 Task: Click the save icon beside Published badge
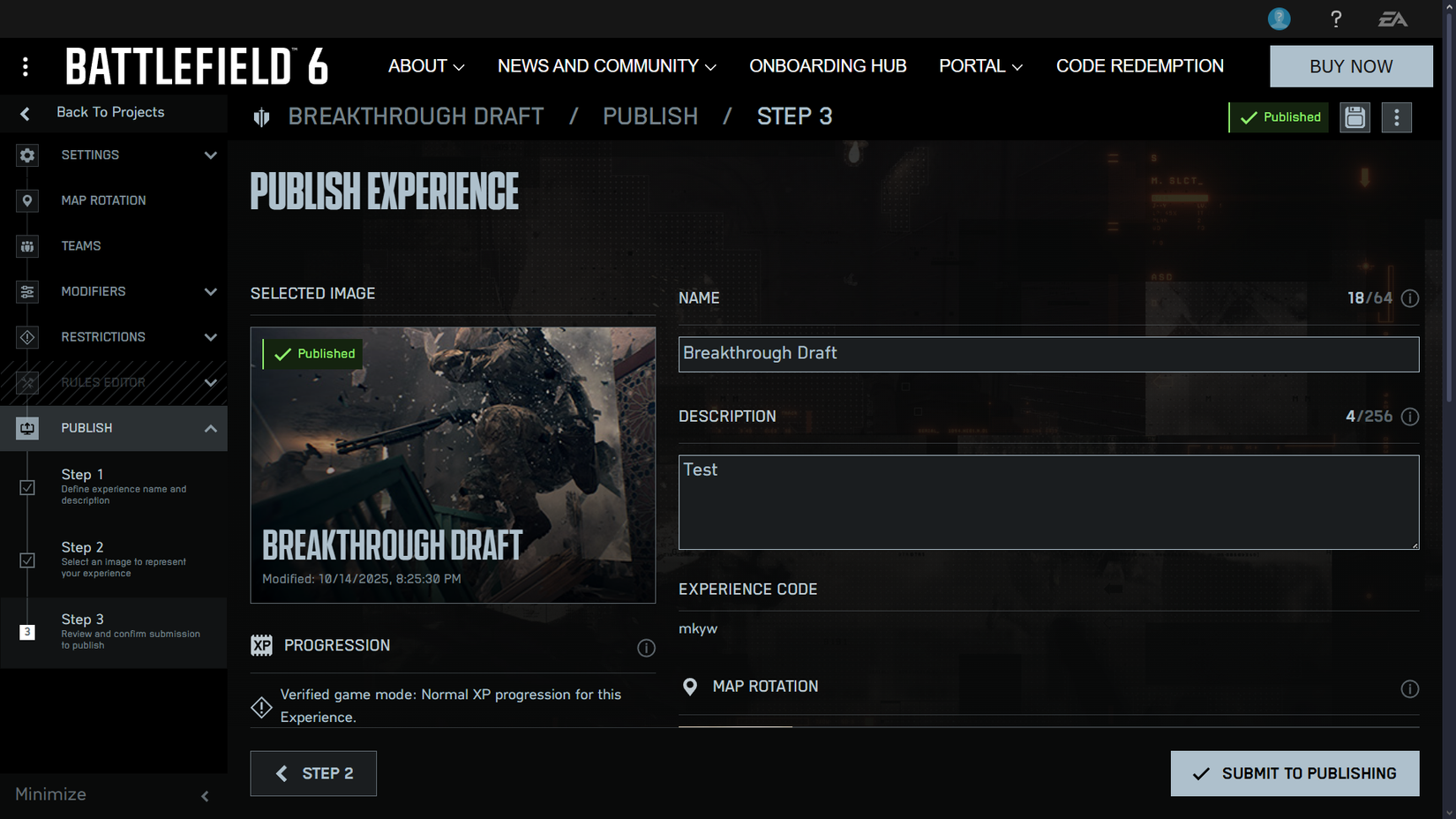[x=1355, y=117]
